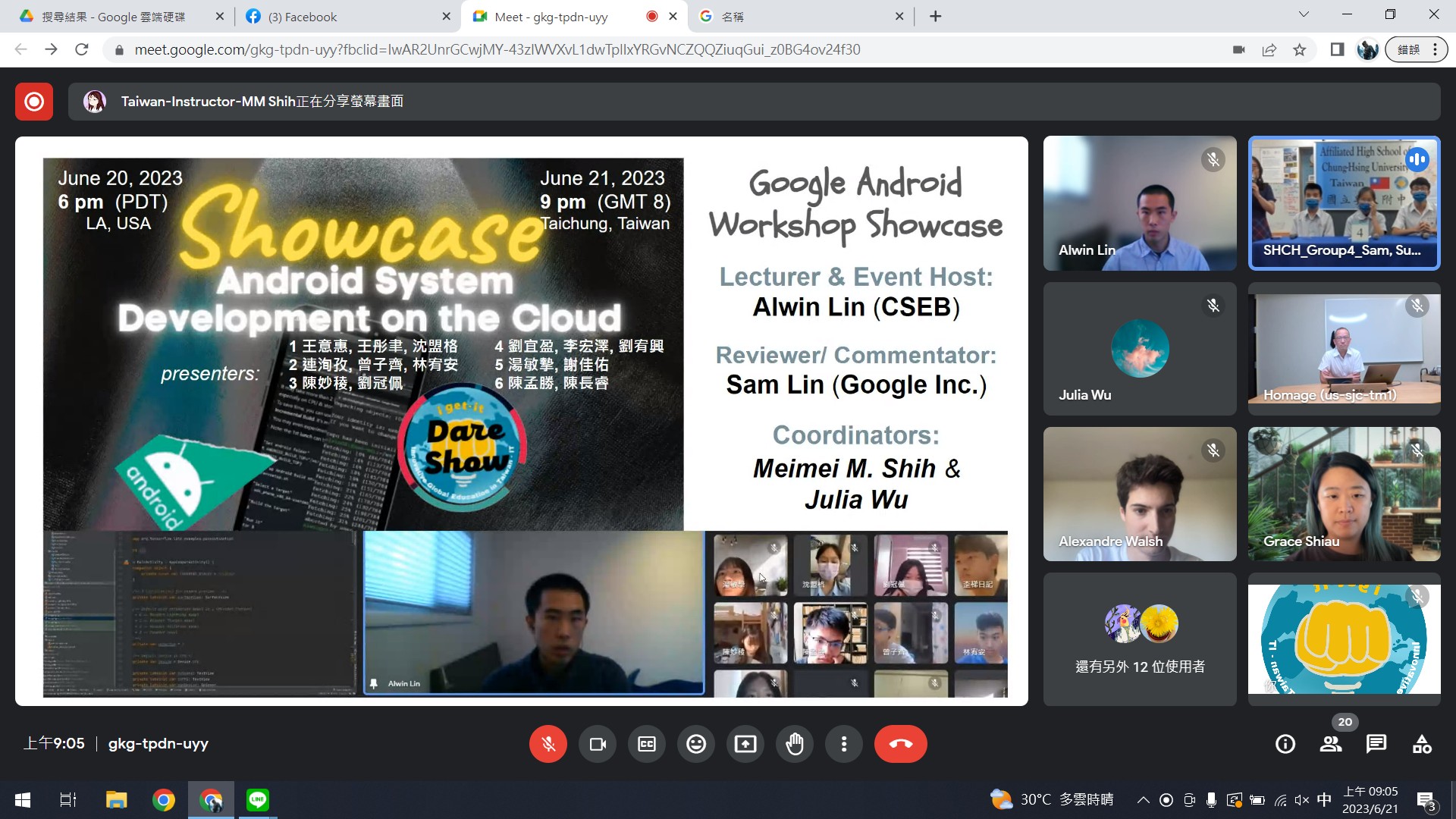This screenshot has width=1456, height=819.
Task: Open the tab search dropdown arrow
Action: pos(1304,14)
